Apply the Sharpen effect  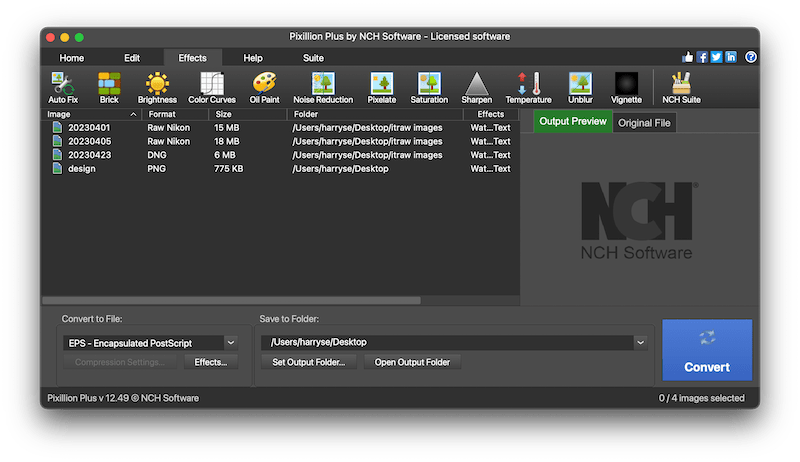click(x=477, y=88)
